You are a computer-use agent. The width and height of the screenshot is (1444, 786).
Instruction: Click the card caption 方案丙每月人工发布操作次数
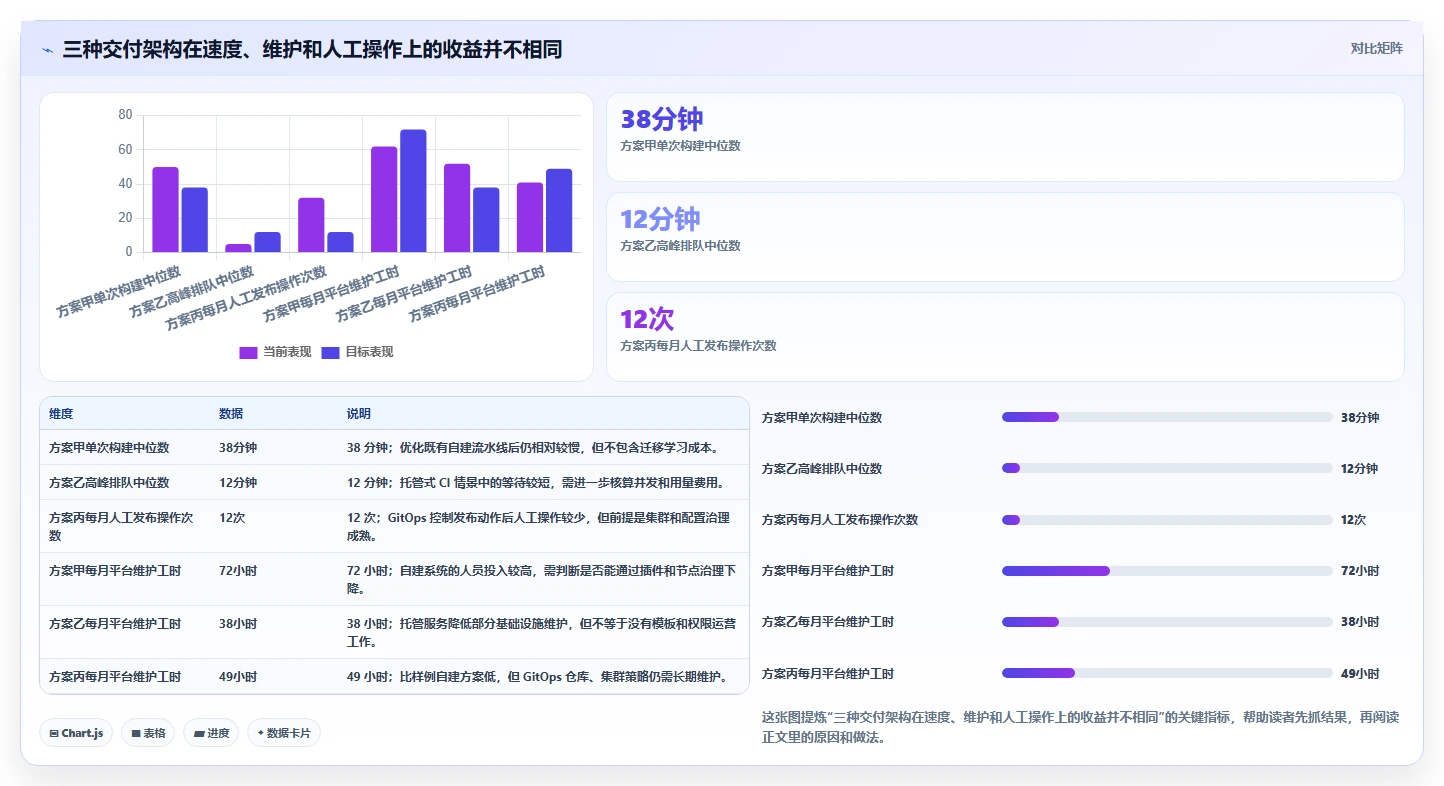point(698,346)
